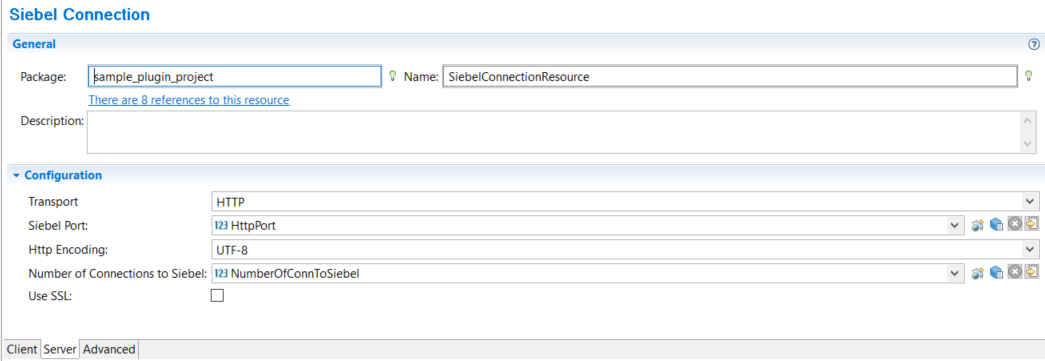The width and height of the screenshot is (1045, 361).
Task: Click the lightbulb hint next to Package field
Action: 393,76
